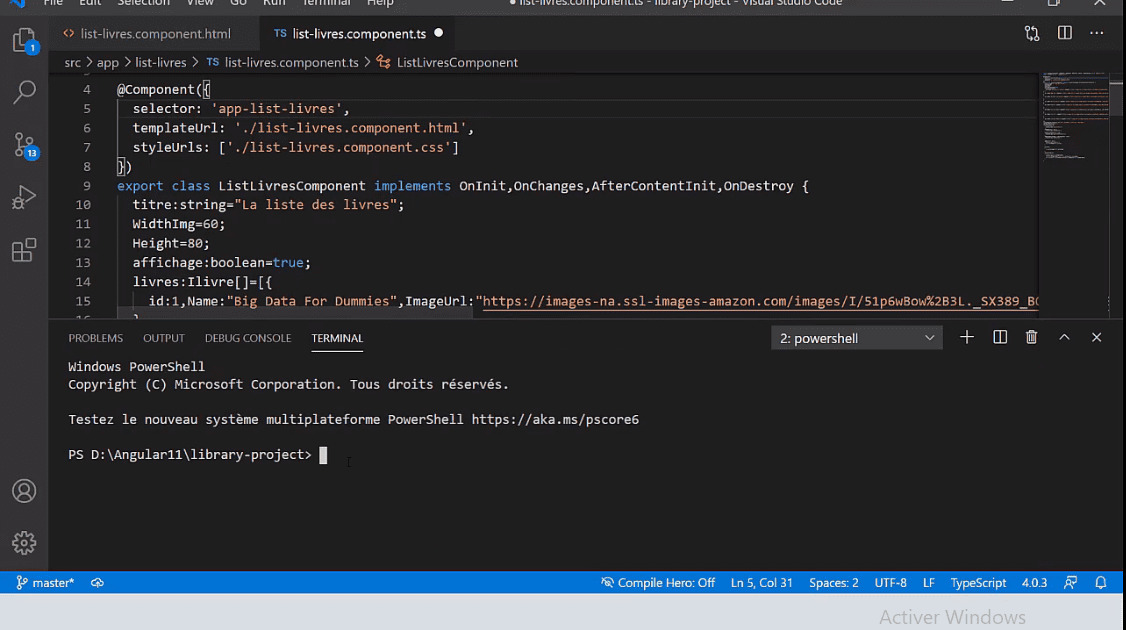
Task: Open the Search view in the activity bar
Action: tap(24, 92)
